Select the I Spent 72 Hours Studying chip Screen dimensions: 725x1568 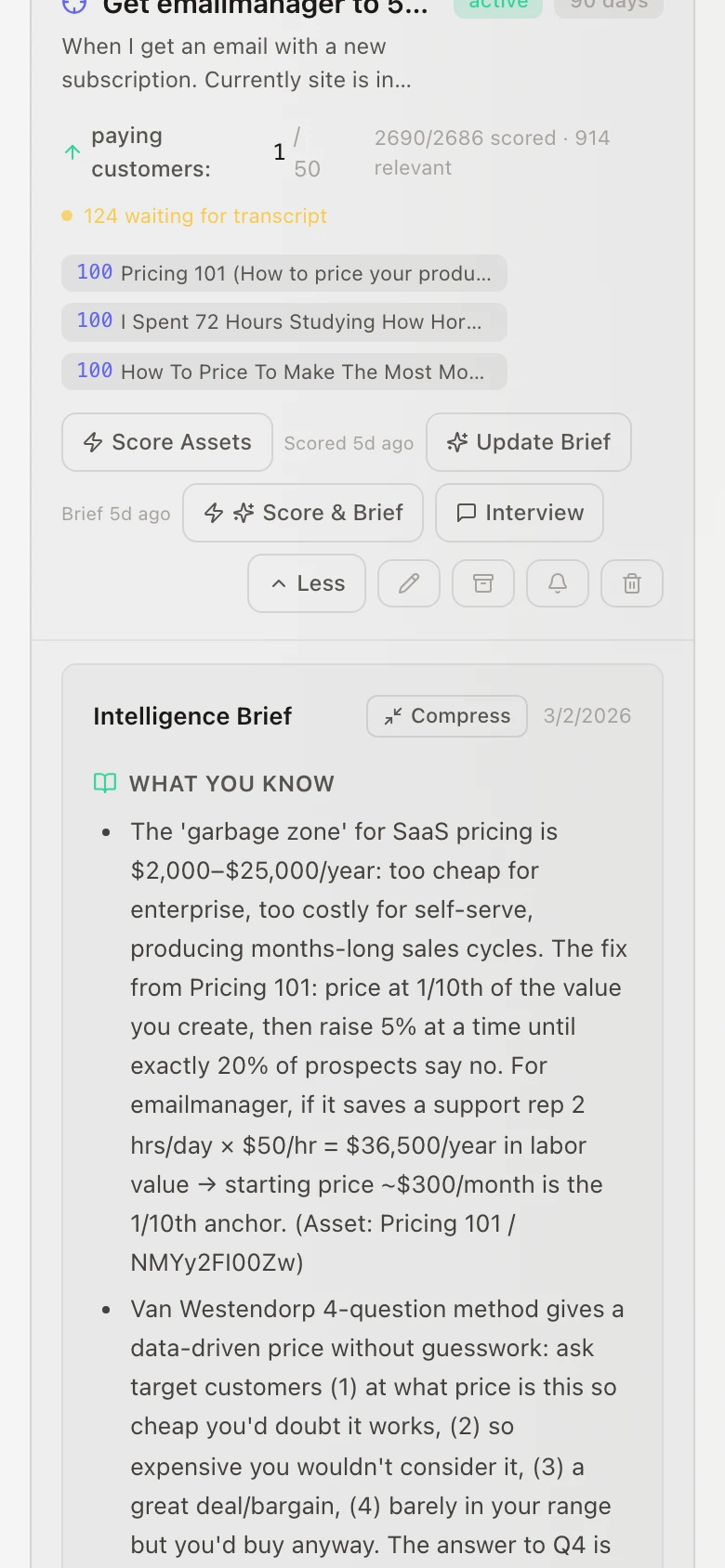tap(283, 322)
